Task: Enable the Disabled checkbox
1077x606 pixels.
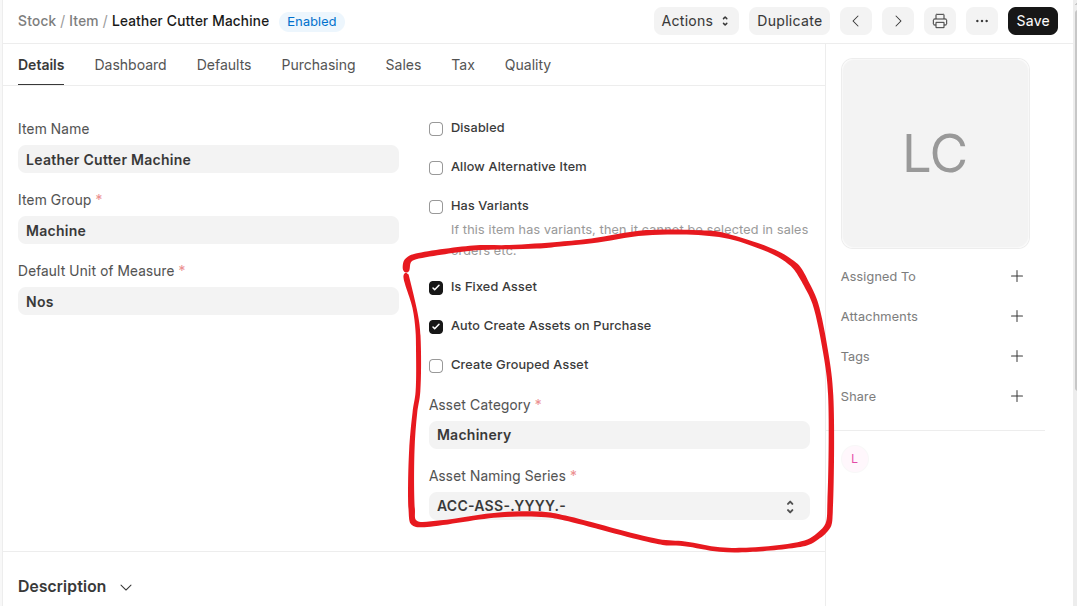Action: coord(436,129)
